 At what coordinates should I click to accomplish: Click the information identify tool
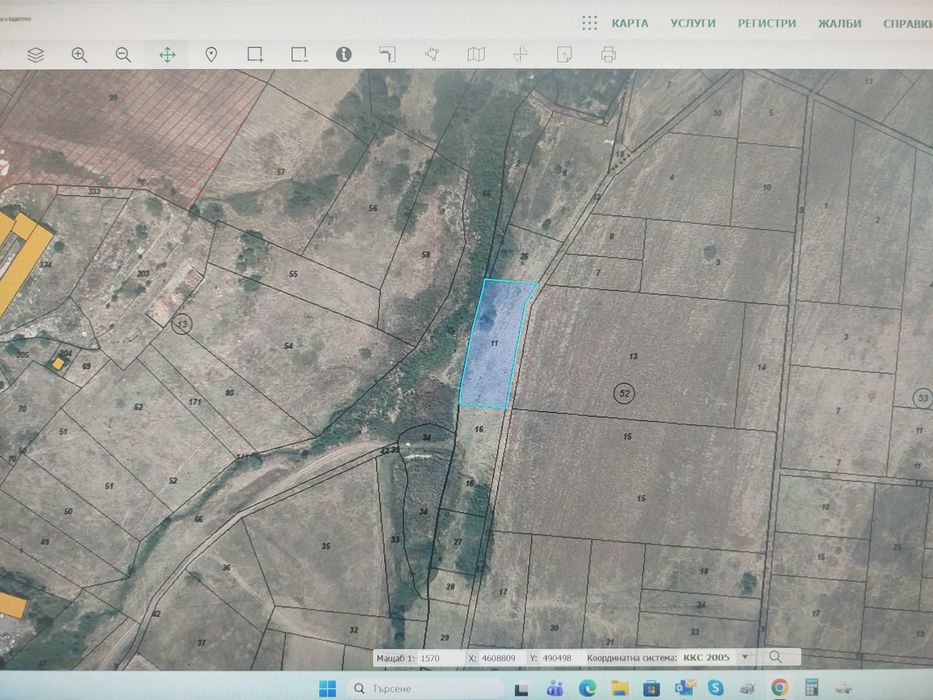point(343,55)
